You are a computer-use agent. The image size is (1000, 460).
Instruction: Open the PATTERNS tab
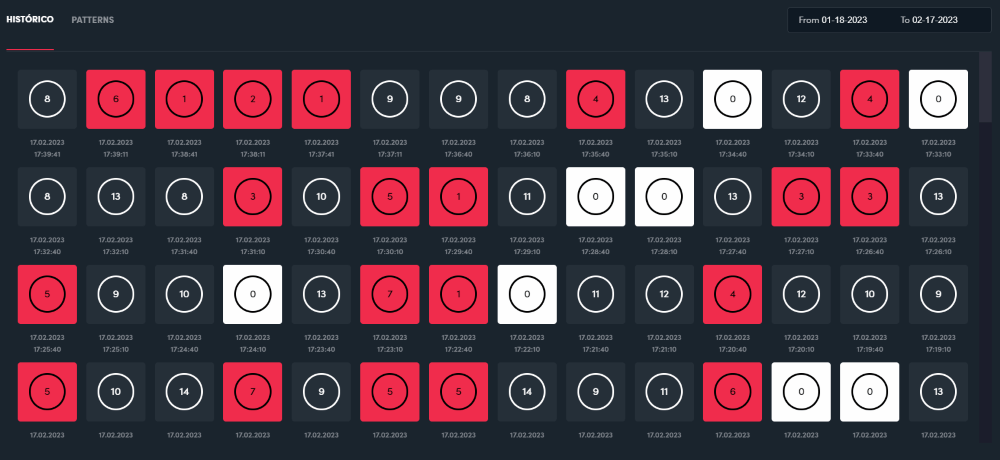coord(92,20)
